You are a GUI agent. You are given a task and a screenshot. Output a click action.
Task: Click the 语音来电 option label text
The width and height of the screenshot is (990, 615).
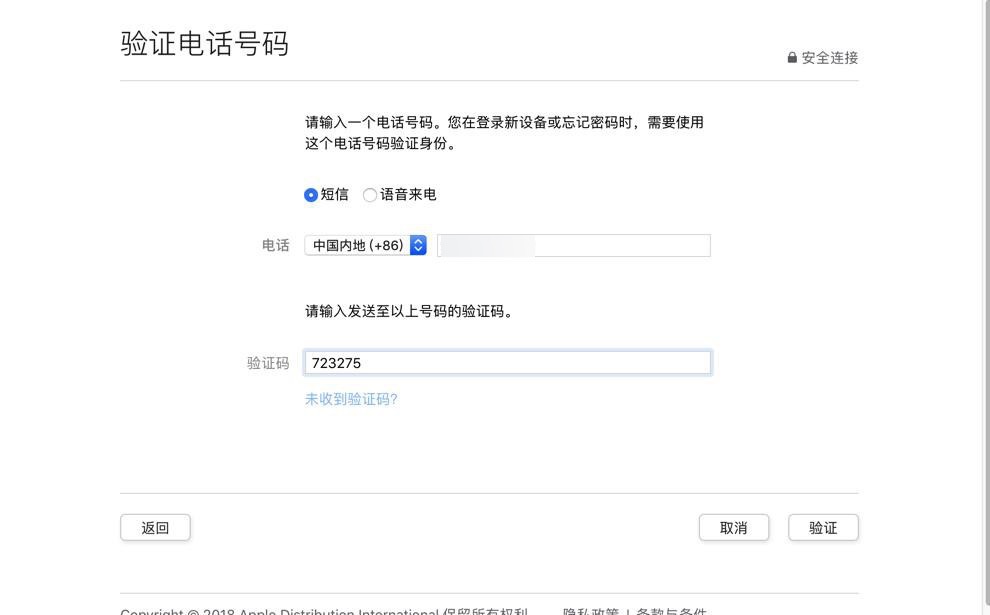tap(408, 195)
